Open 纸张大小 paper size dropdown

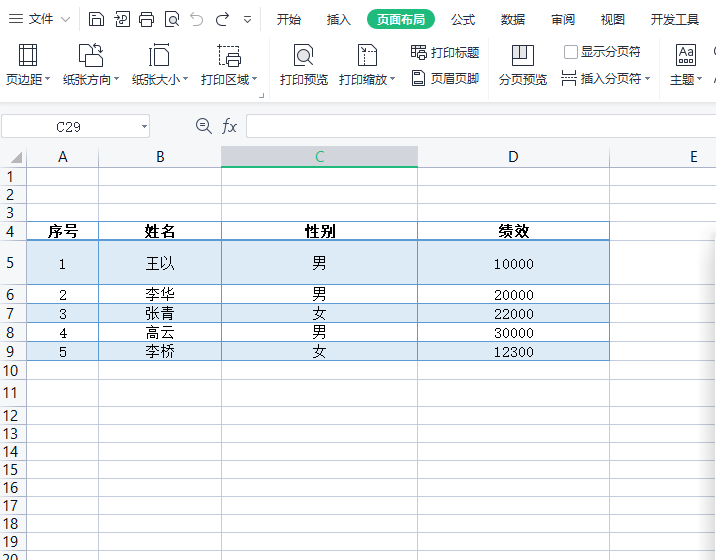coord(160,65)
